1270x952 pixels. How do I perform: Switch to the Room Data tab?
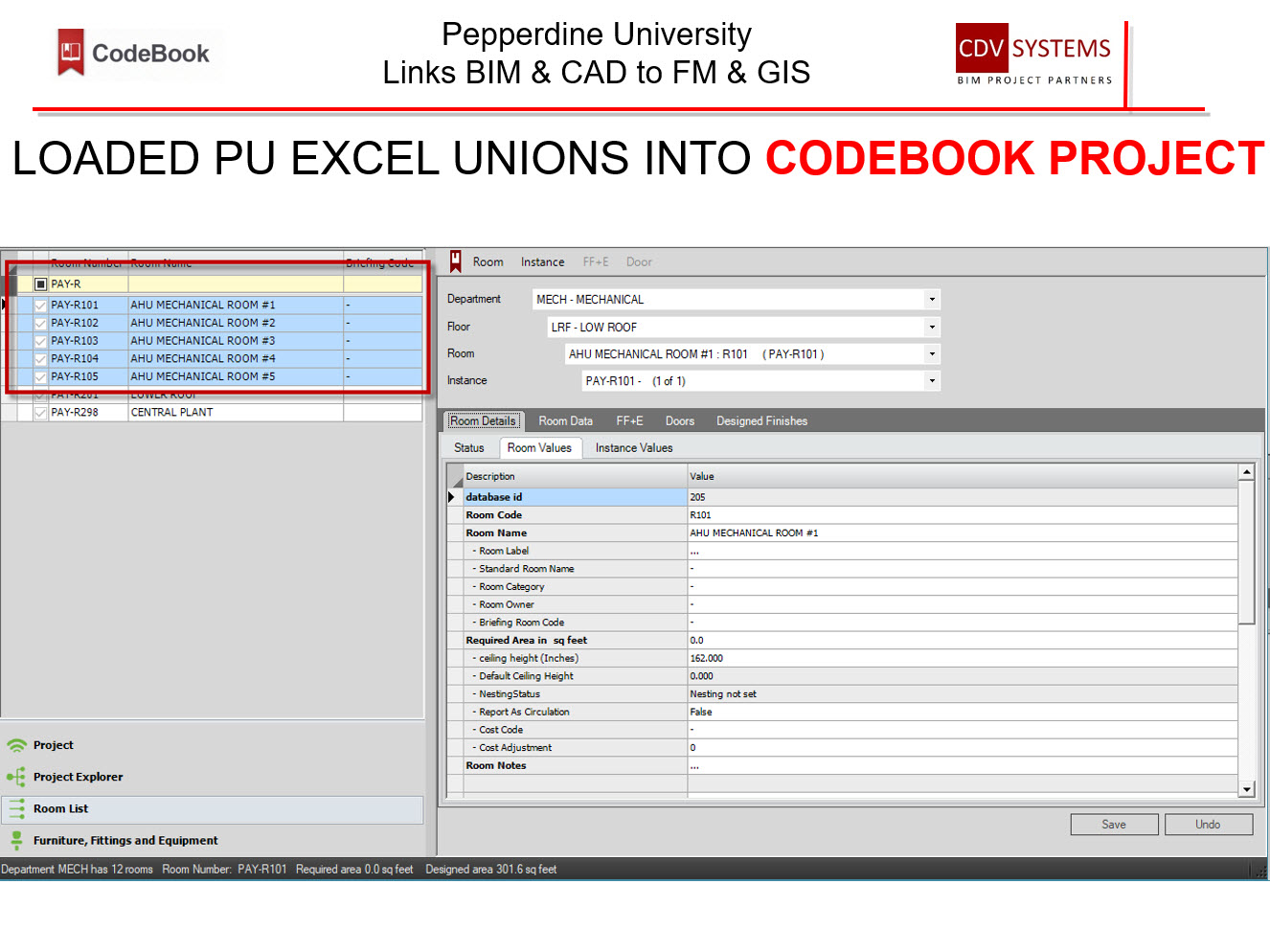point(565,420)
